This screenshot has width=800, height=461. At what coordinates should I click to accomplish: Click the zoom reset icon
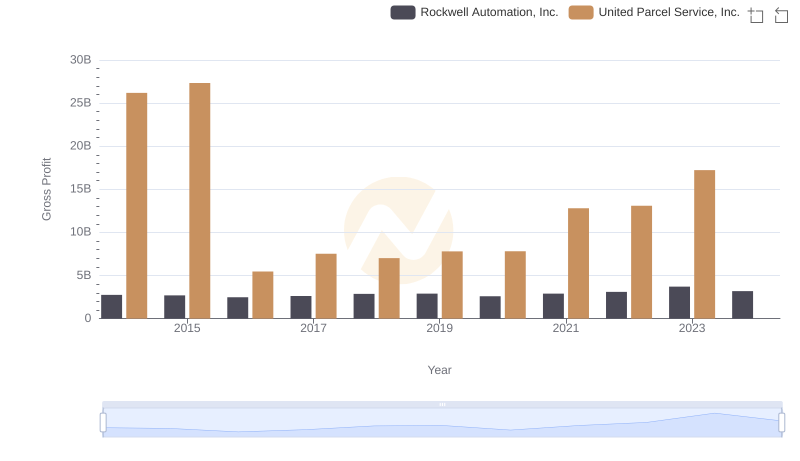tap(781, 15)
